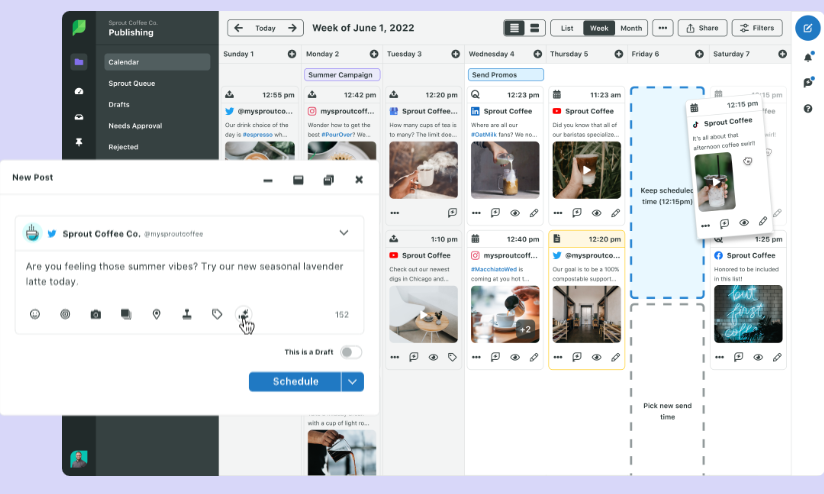This screenshot has height=494, width=824.
Task: Add a tag to the new post
Action: (x=217, y=314)
